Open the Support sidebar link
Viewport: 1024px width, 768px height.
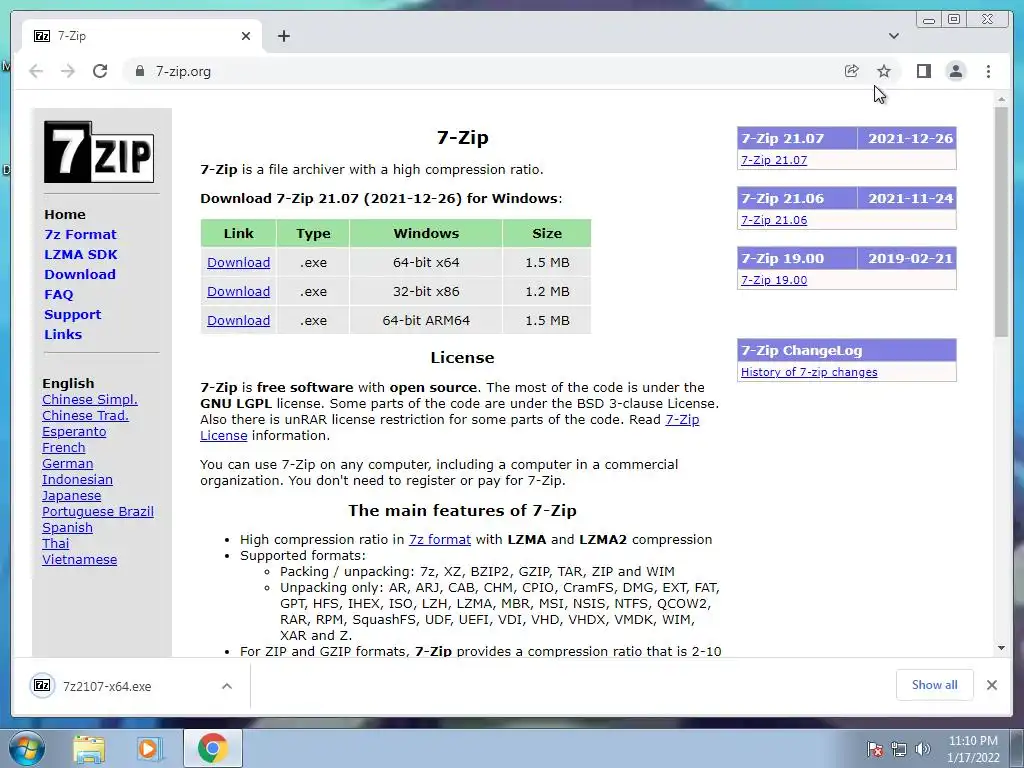click(x=72, y=314)
